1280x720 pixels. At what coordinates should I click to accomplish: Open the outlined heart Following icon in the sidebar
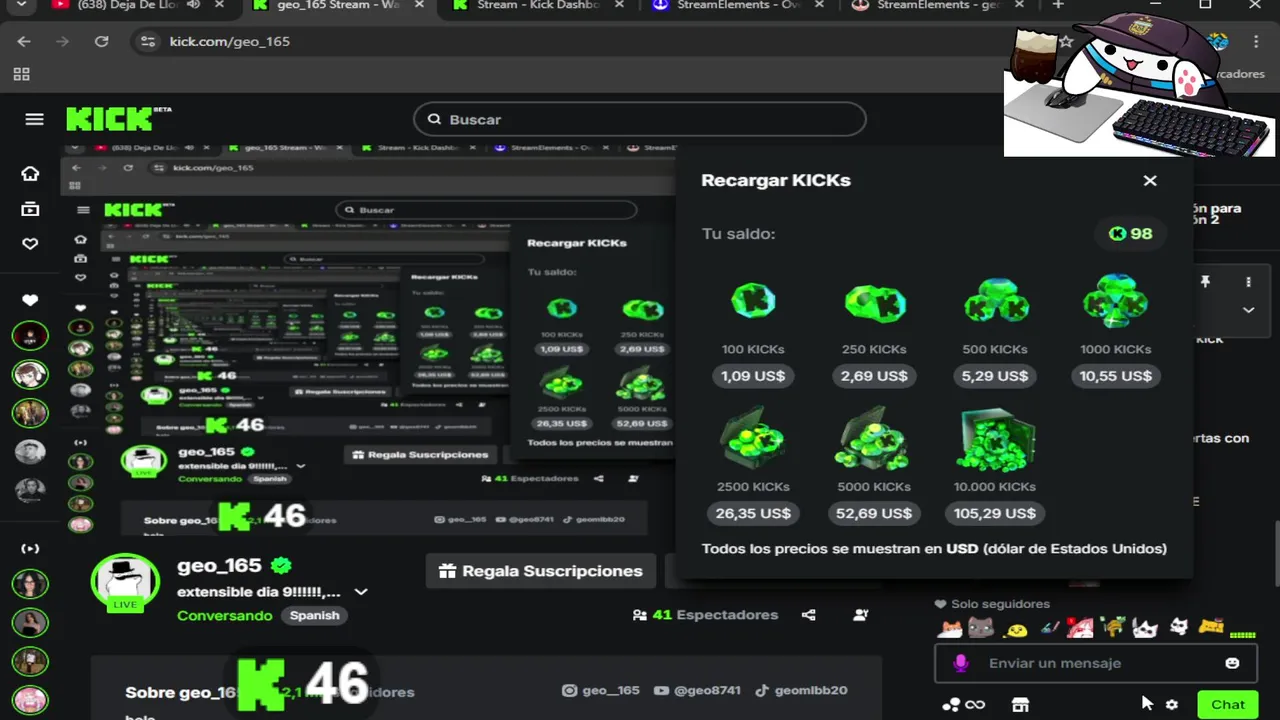point(30,244)
